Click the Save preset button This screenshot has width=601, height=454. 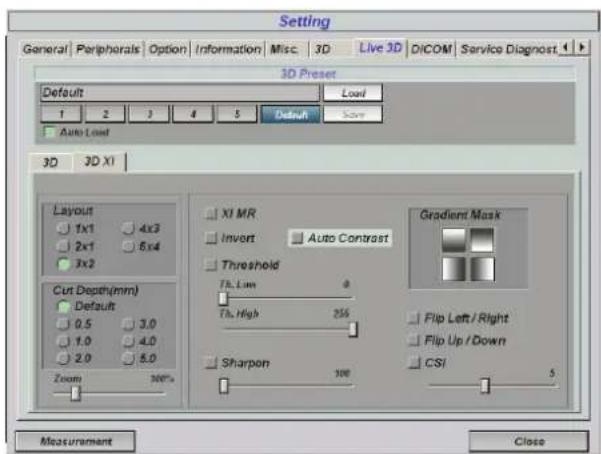coord(353,114)
